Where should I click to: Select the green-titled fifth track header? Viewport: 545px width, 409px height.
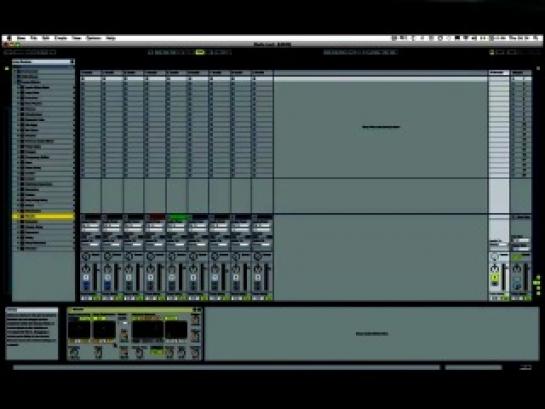[x=177, y=217]
